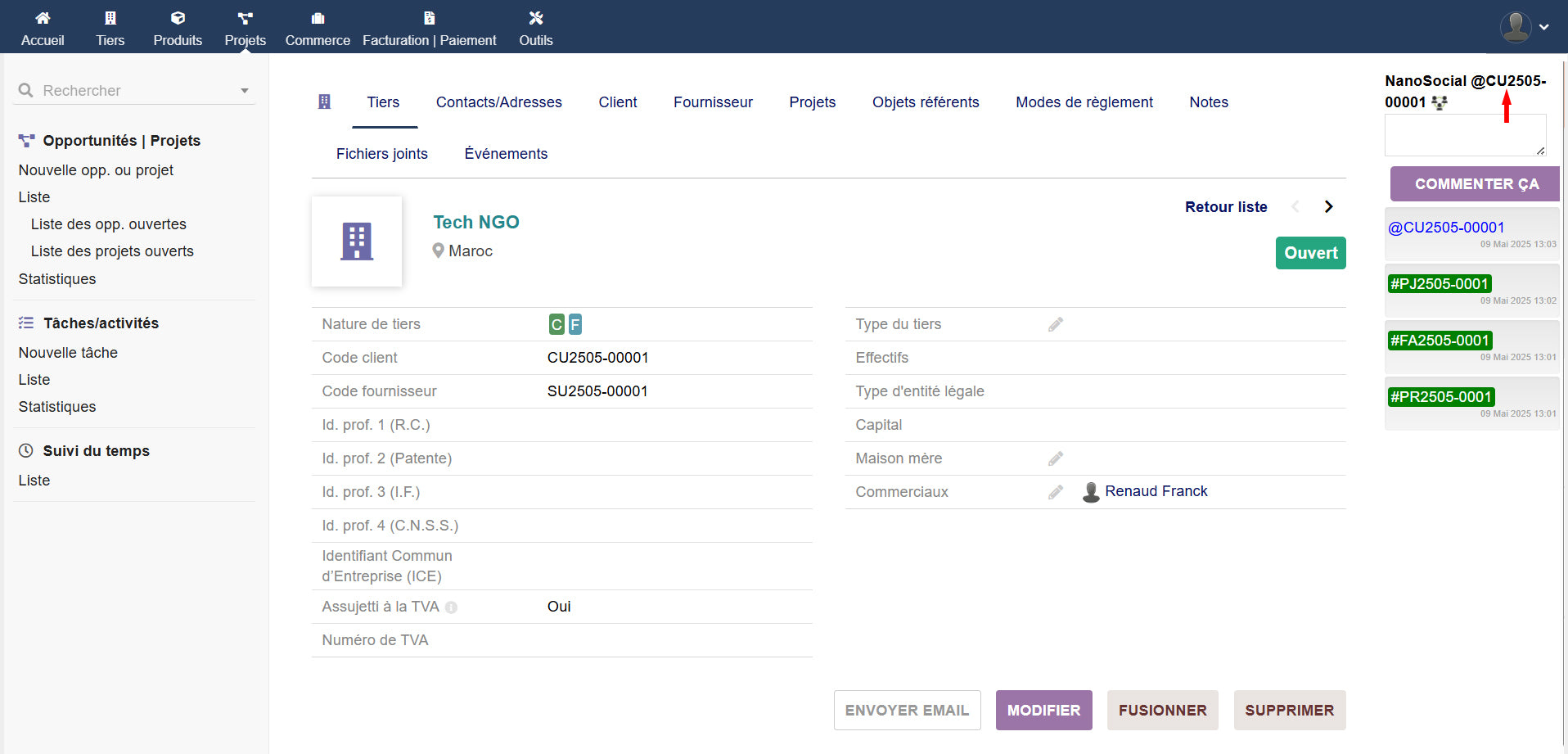Click the SUPPRIMER button

click(x=1289, y=711)
